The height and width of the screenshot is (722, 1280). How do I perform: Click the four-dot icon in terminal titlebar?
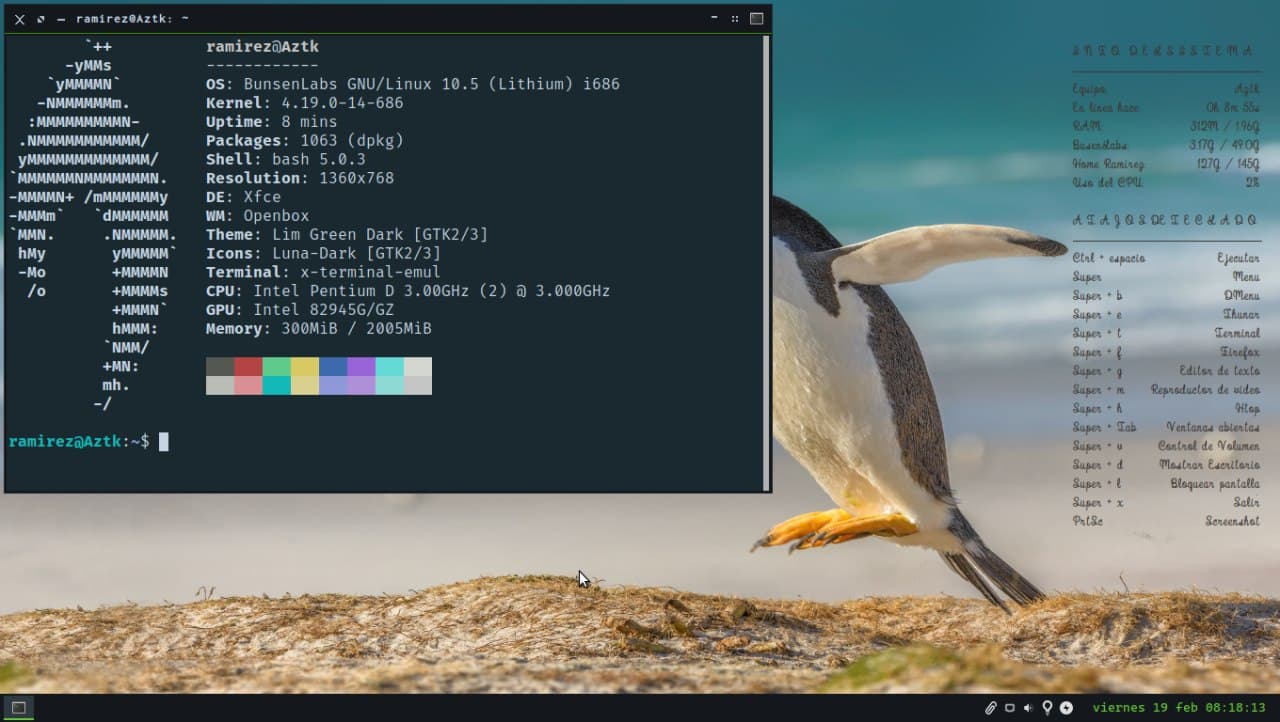735,19
